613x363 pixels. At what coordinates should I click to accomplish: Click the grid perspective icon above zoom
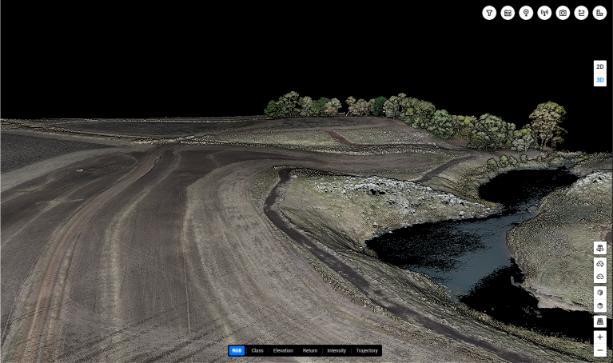(600, 322)
